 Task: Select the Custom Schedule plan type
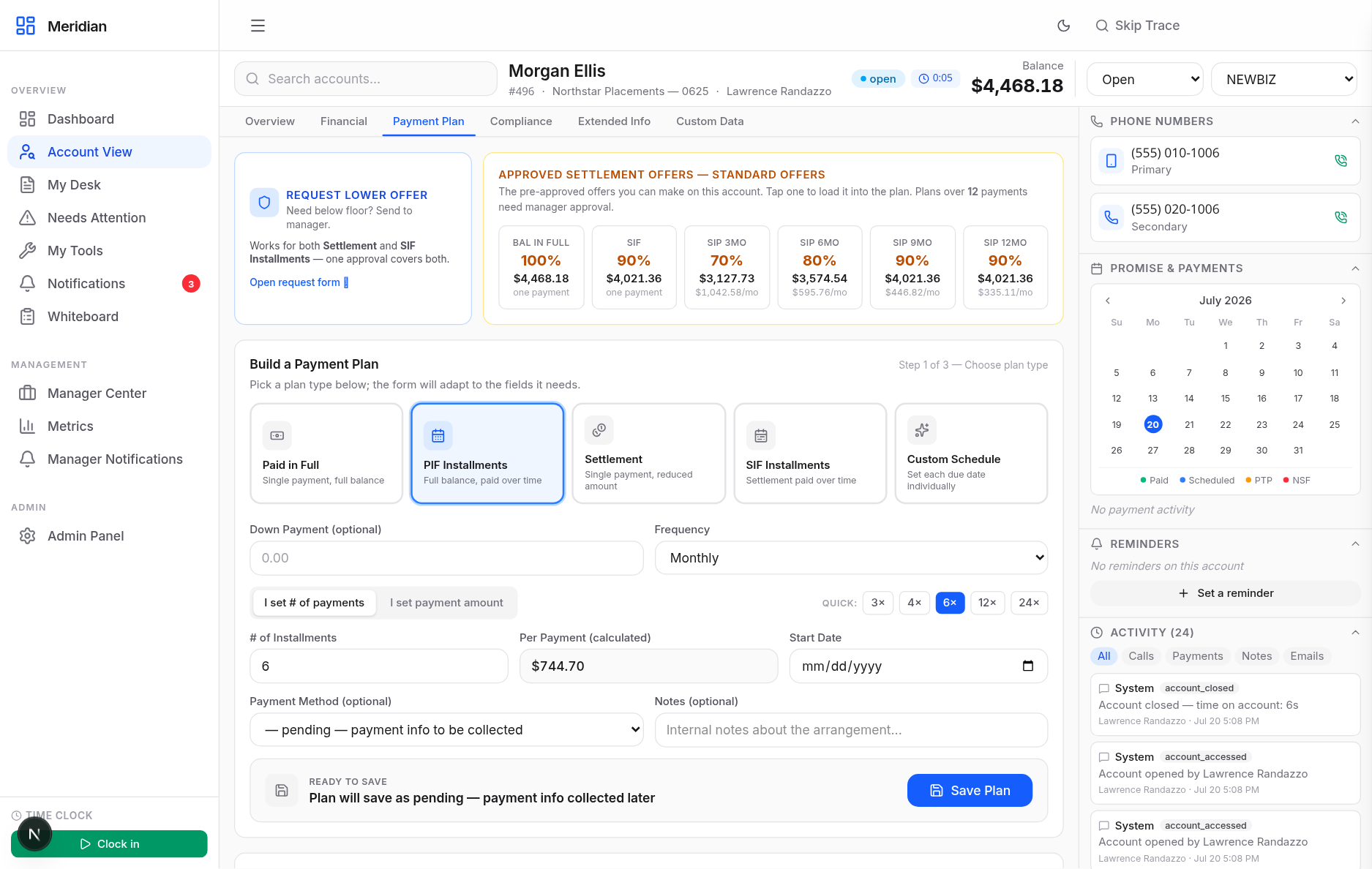pos(971,454)
